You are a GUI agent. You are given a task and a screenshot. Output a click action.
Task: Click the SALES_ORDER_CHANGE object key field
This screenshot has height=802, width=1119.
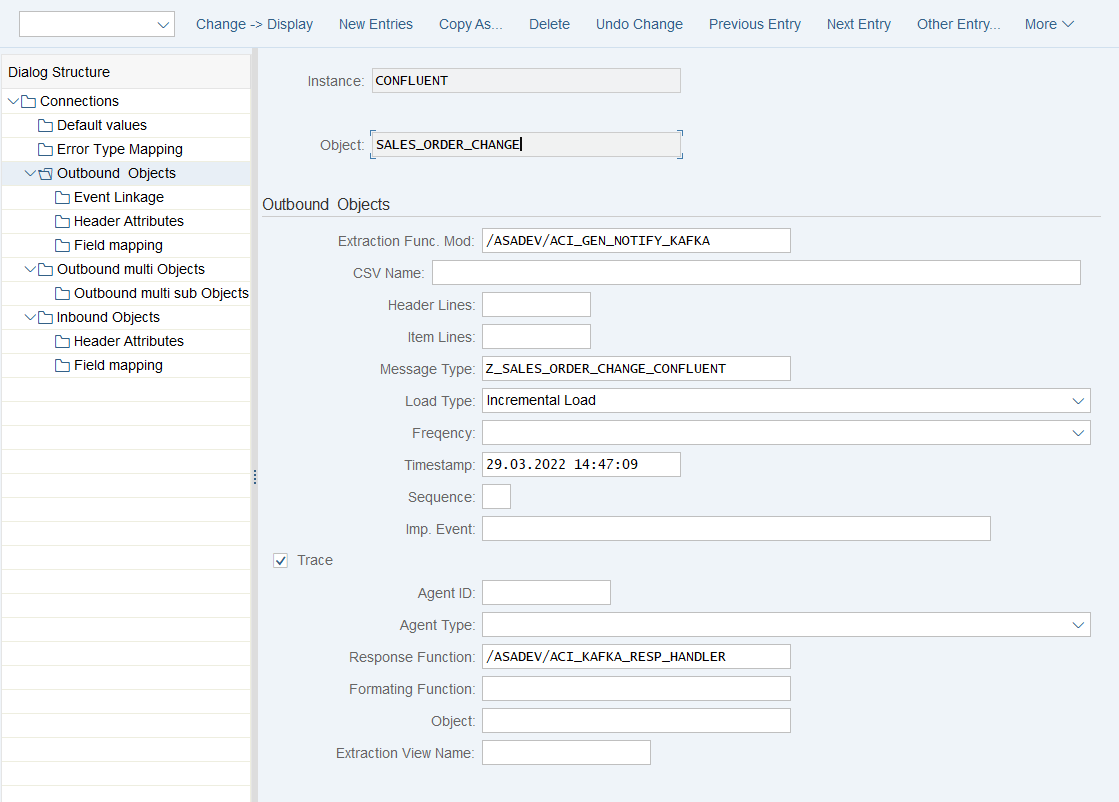click(527, 145)
